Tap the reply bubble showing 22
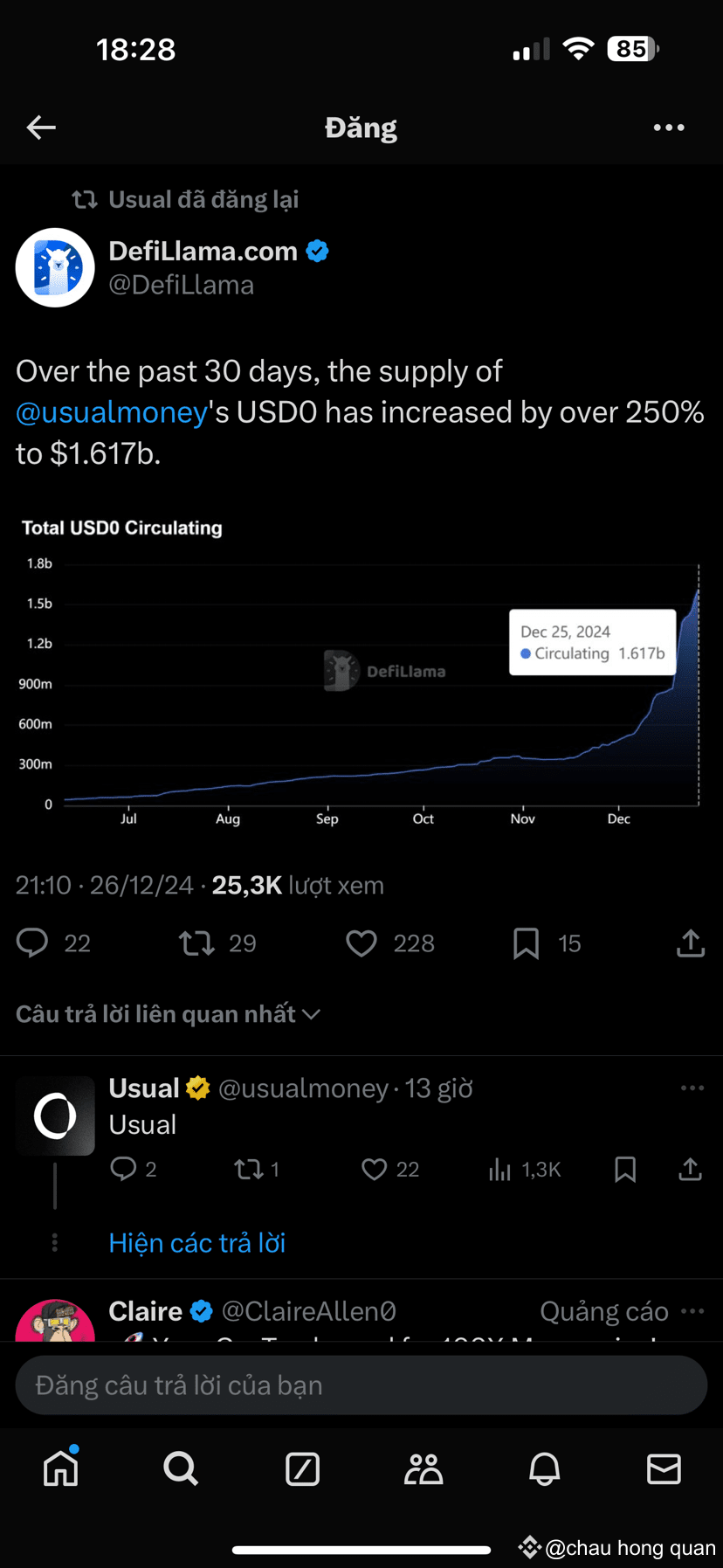Image resolution: width=723 pixels, height=1568 pixels. (x=33, y=943)
